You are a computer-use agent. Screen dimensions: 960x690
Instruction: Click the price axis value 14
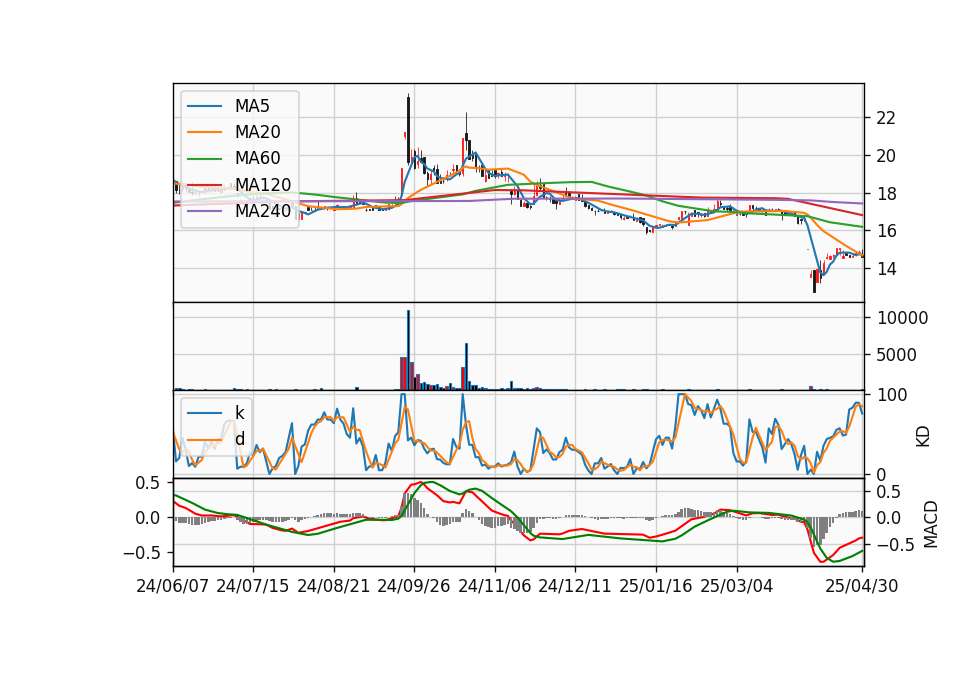(886, 269)
